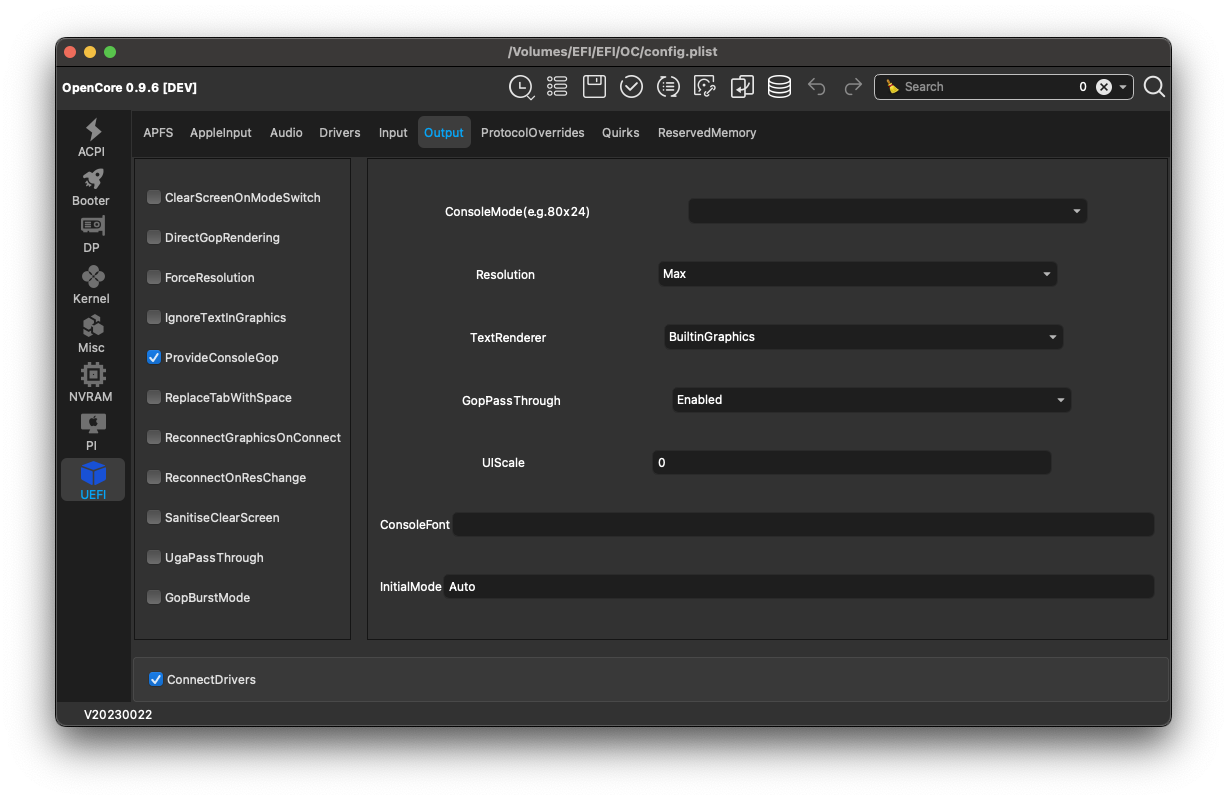The image size is (1227, 800).
Task: Switch to the AppleInput tab
Action: [221, 132]
